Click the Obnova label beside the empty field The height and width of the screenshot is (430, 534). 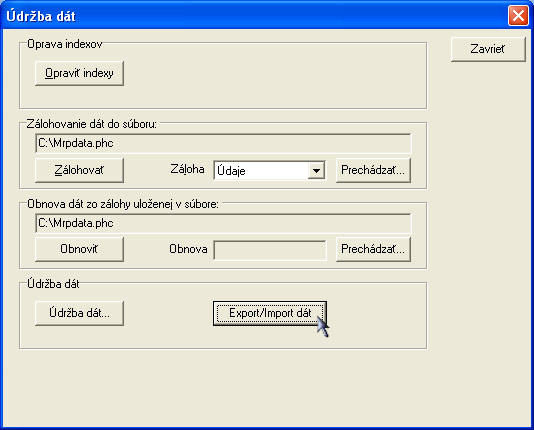click(188, 249)
